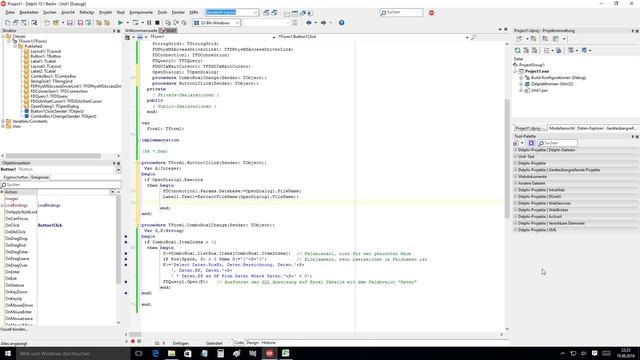Click the Save file diskette icon

(70, 23)
